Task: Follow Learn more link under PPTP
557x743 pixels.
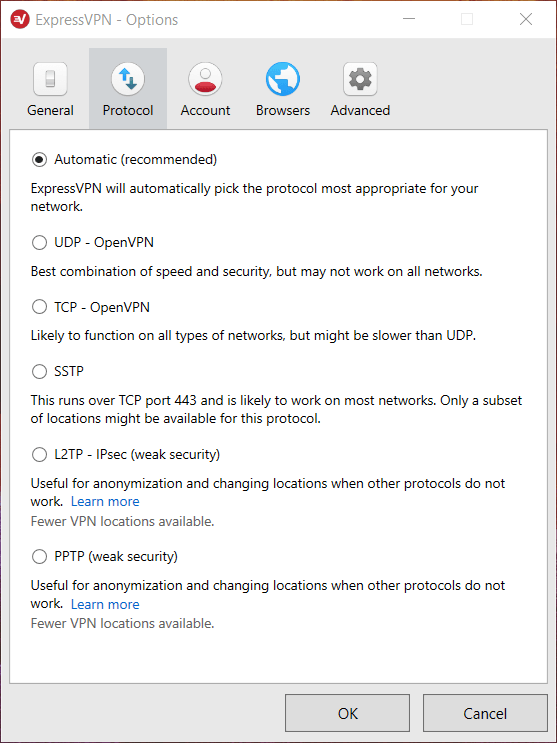Action: coord(105,604)
